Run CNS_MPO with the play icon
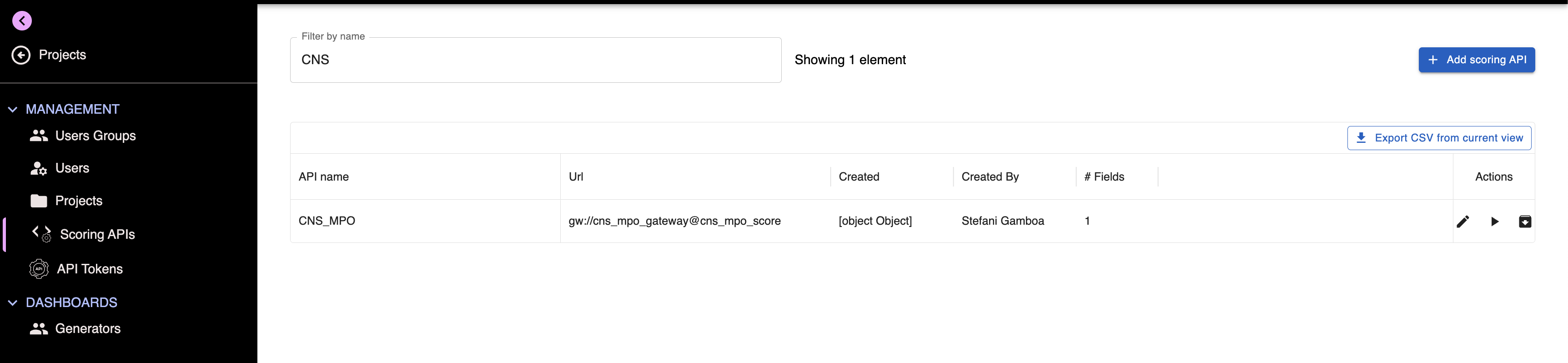1568x363 pixels. tap(1494, 221)
